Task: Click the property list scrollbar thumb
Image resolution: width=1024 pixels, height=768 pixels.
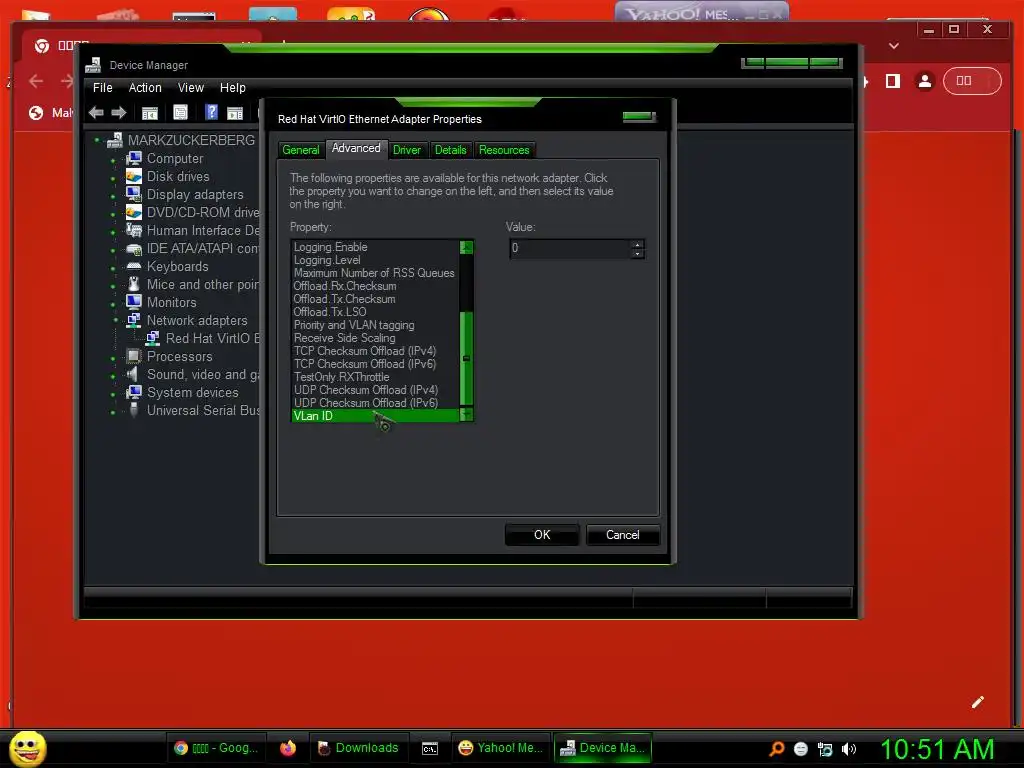Action: tap(466, 359)
